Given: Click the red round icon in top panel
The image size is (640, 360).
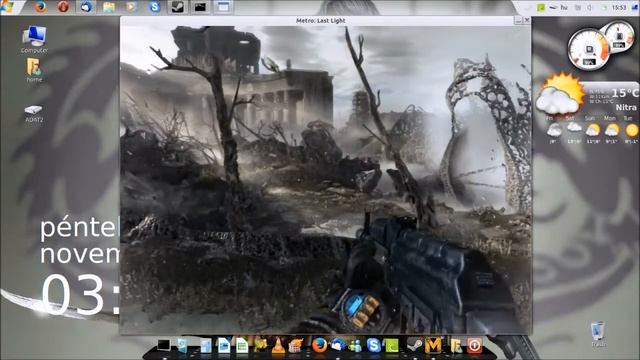Looking at the screenshot, I should pos(63,7).
